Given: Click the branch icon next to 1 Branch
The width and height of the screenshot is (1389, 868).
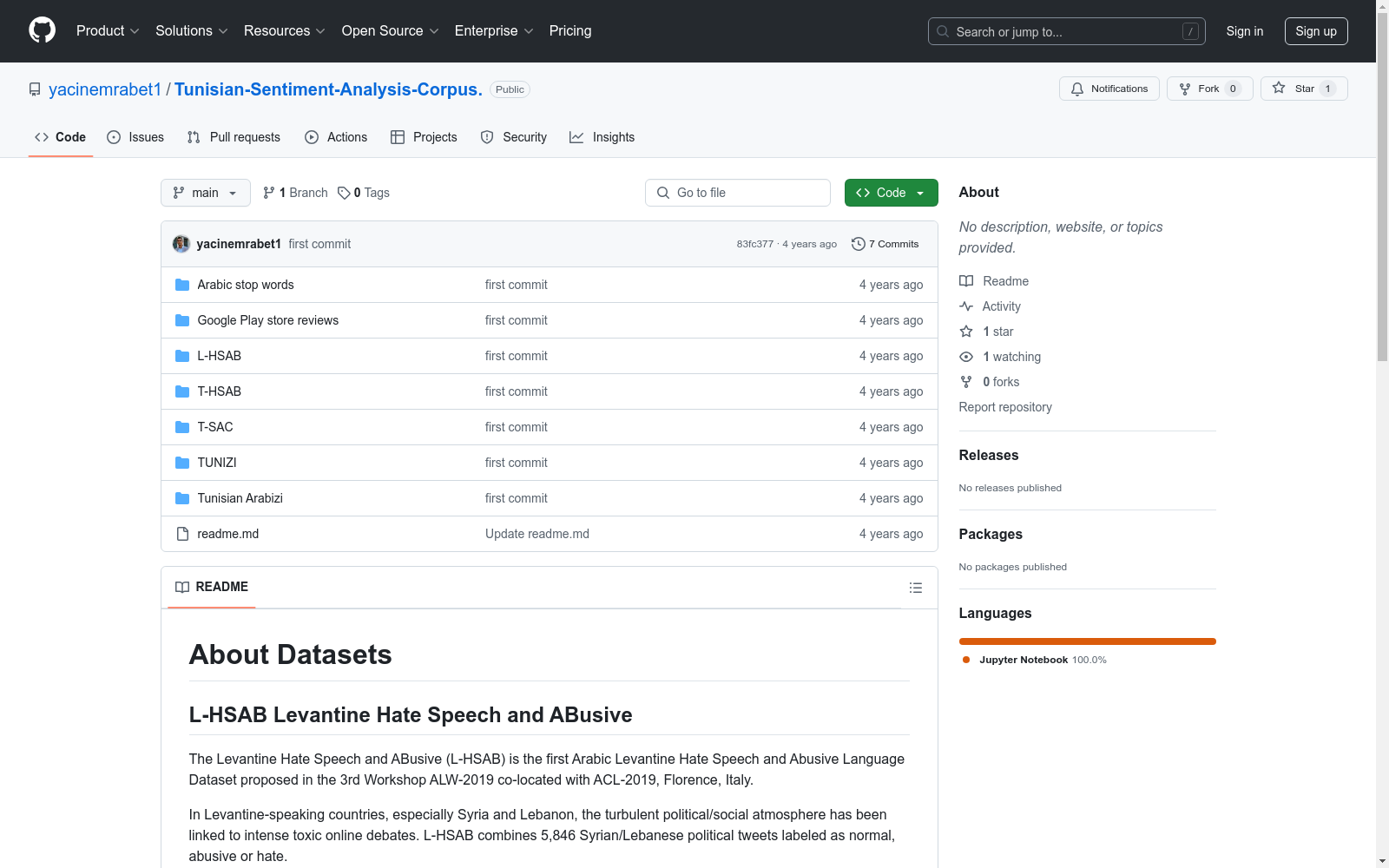Looking at the screenshot, I should [269, 193].
